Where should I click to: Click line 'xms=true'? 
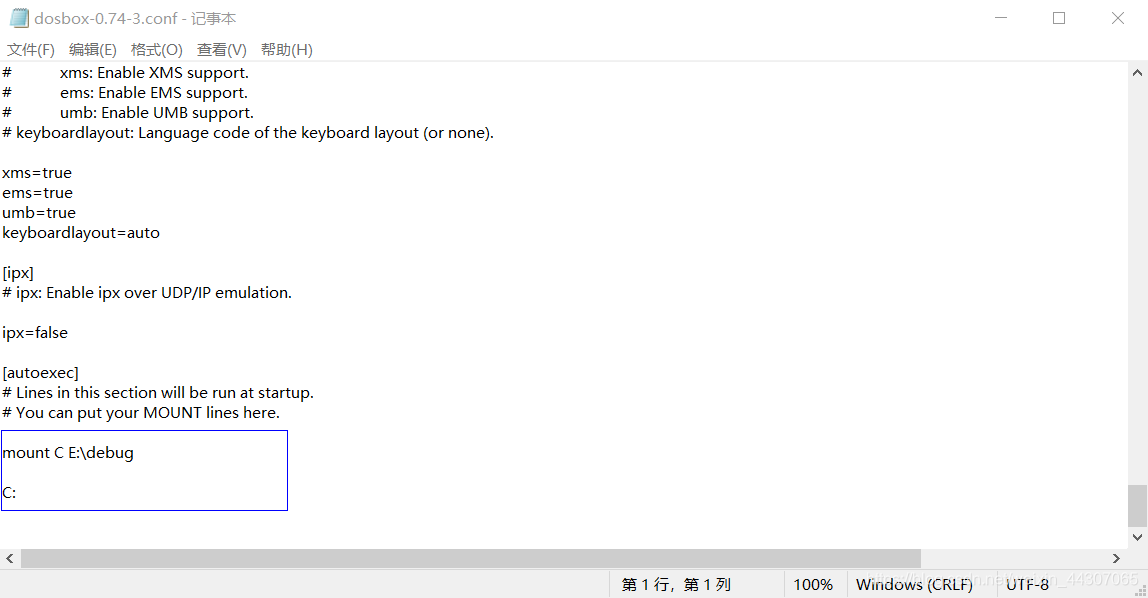[x=37, y=173]
